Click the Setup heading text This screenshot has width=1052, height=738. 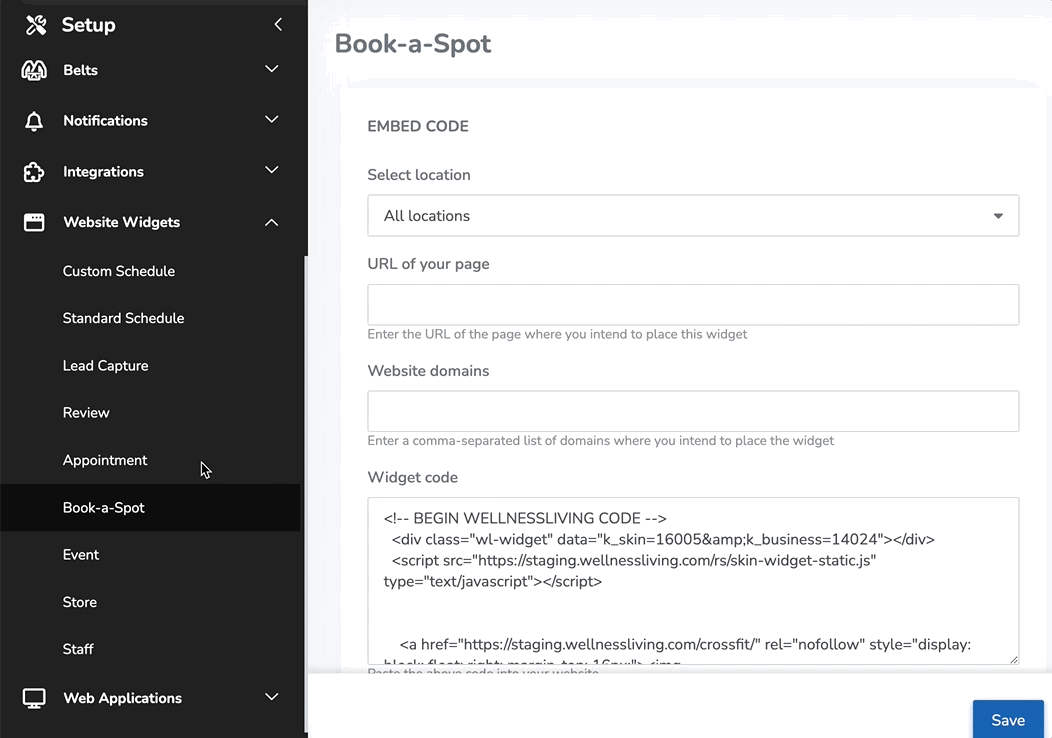click(89, 25)
